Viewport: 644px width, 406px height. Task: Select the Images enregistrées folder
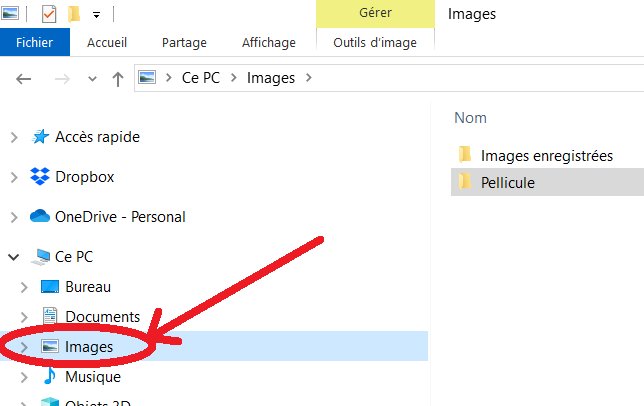(547, 156)
